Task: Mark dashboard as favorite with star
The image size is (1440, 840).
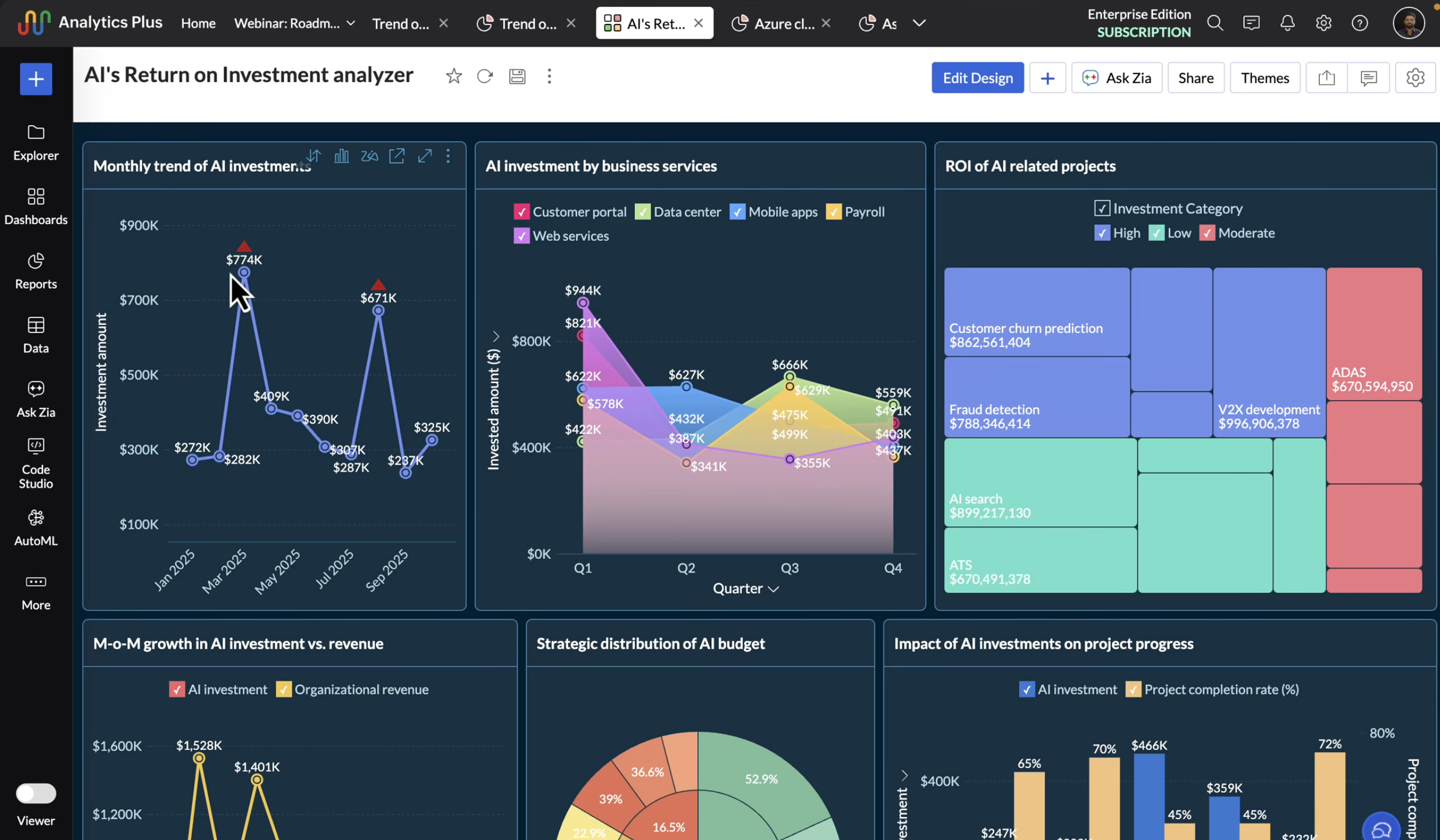Action: coord(453,76)
